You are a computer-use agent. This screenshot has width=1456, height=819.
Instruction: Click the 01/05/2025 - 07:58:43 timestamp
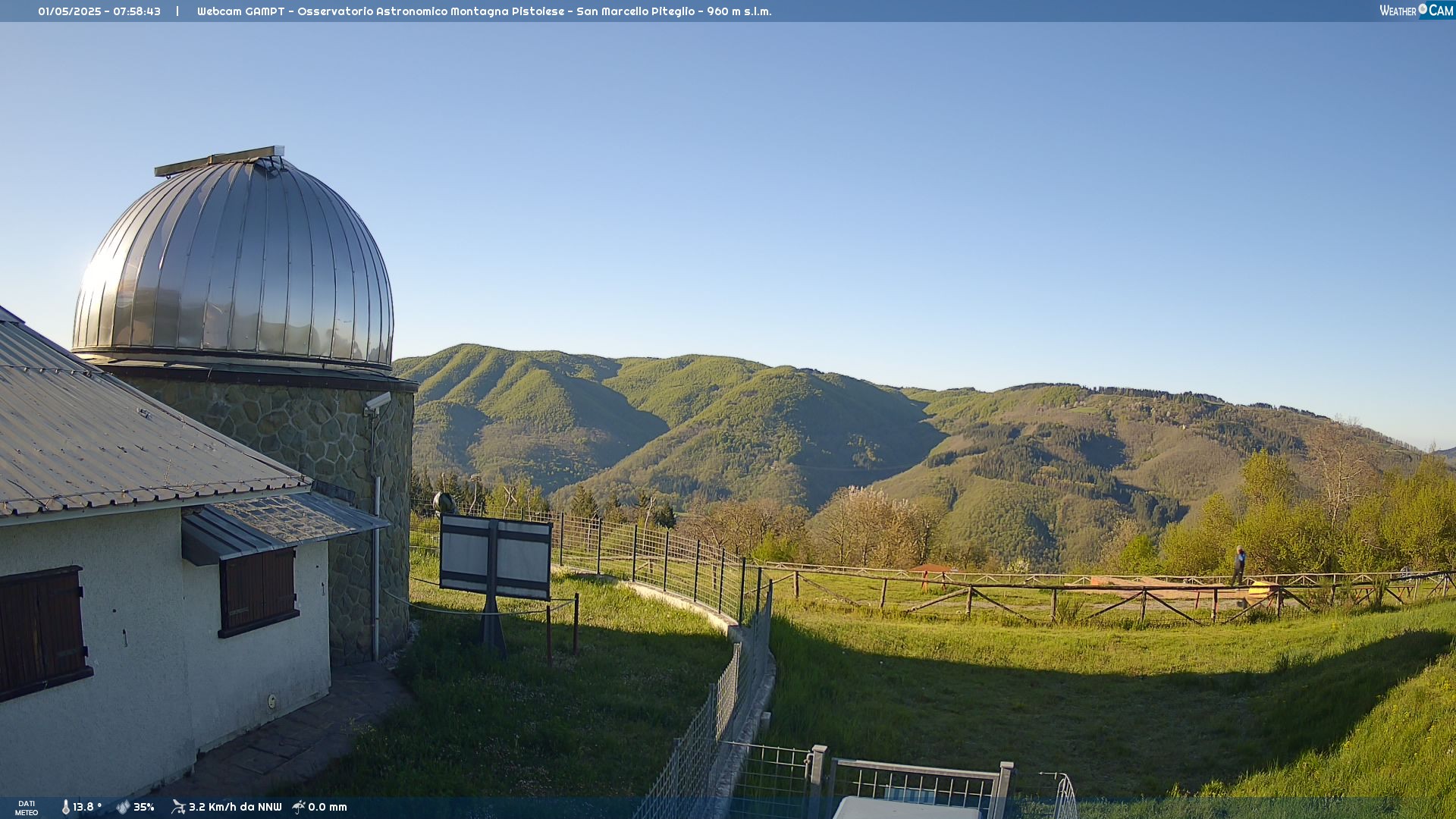pos(99,11)
